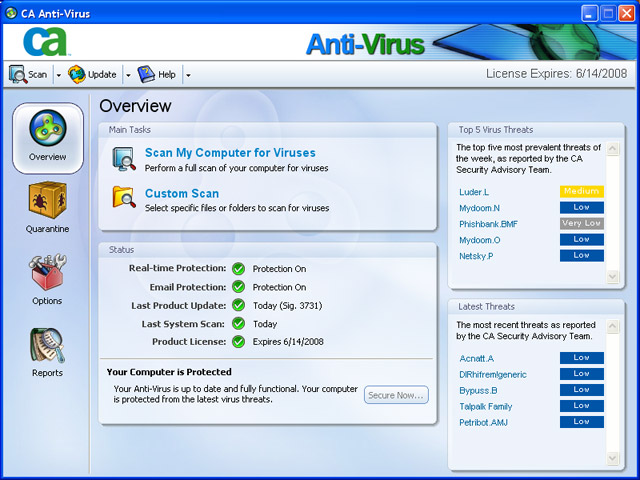Click the Update globe toolbar icon
640x480 pixels.
coord(77,75)
